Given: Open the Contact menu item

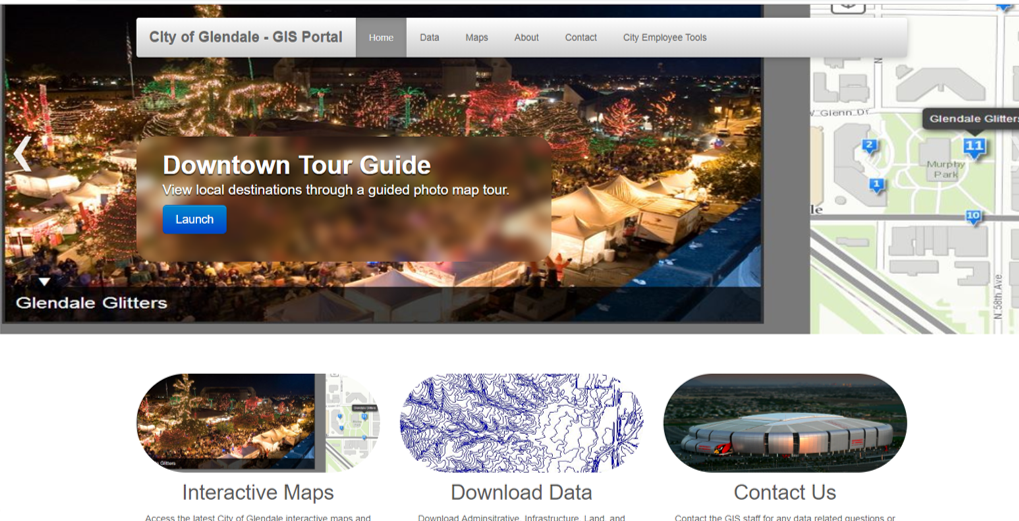Looking at the screenshot, I should [x=581, y=37].
